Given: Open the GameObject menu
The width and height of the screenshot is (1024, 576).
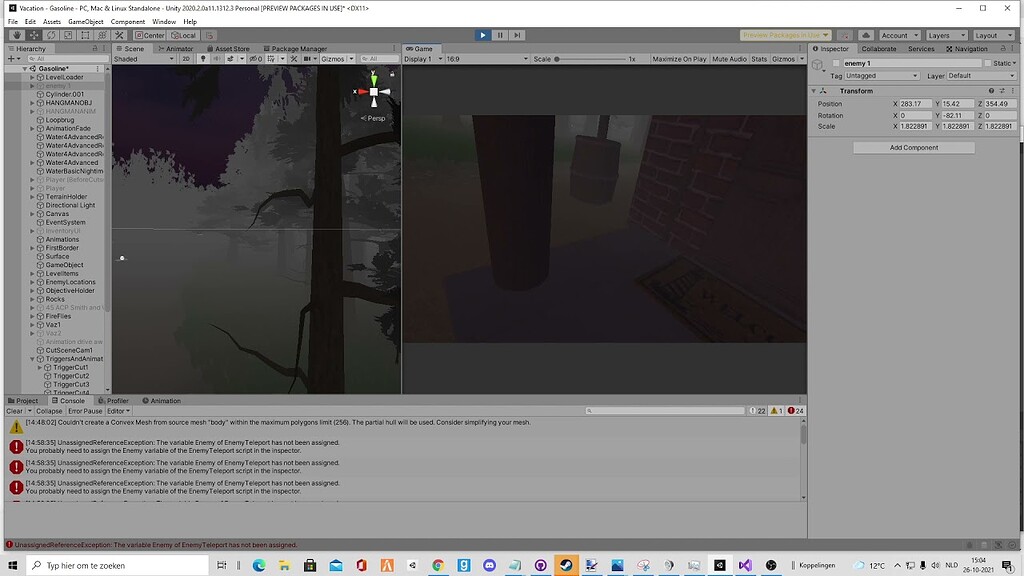Looking at the screenshot, I should pyautogui.click(x=84, y=20).
